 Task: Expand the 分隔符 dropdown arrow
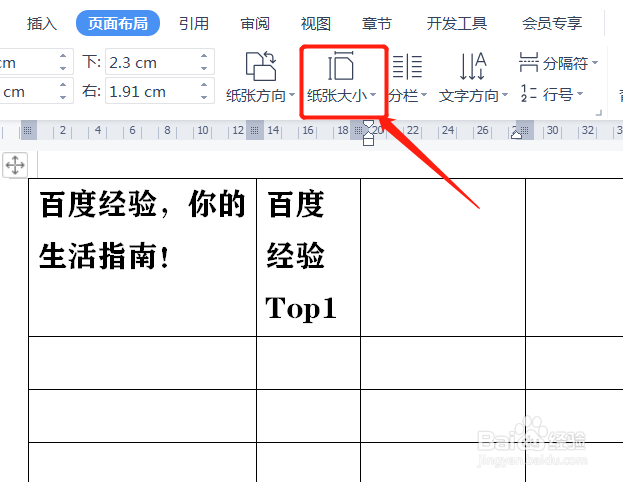[x=595, y=62]
